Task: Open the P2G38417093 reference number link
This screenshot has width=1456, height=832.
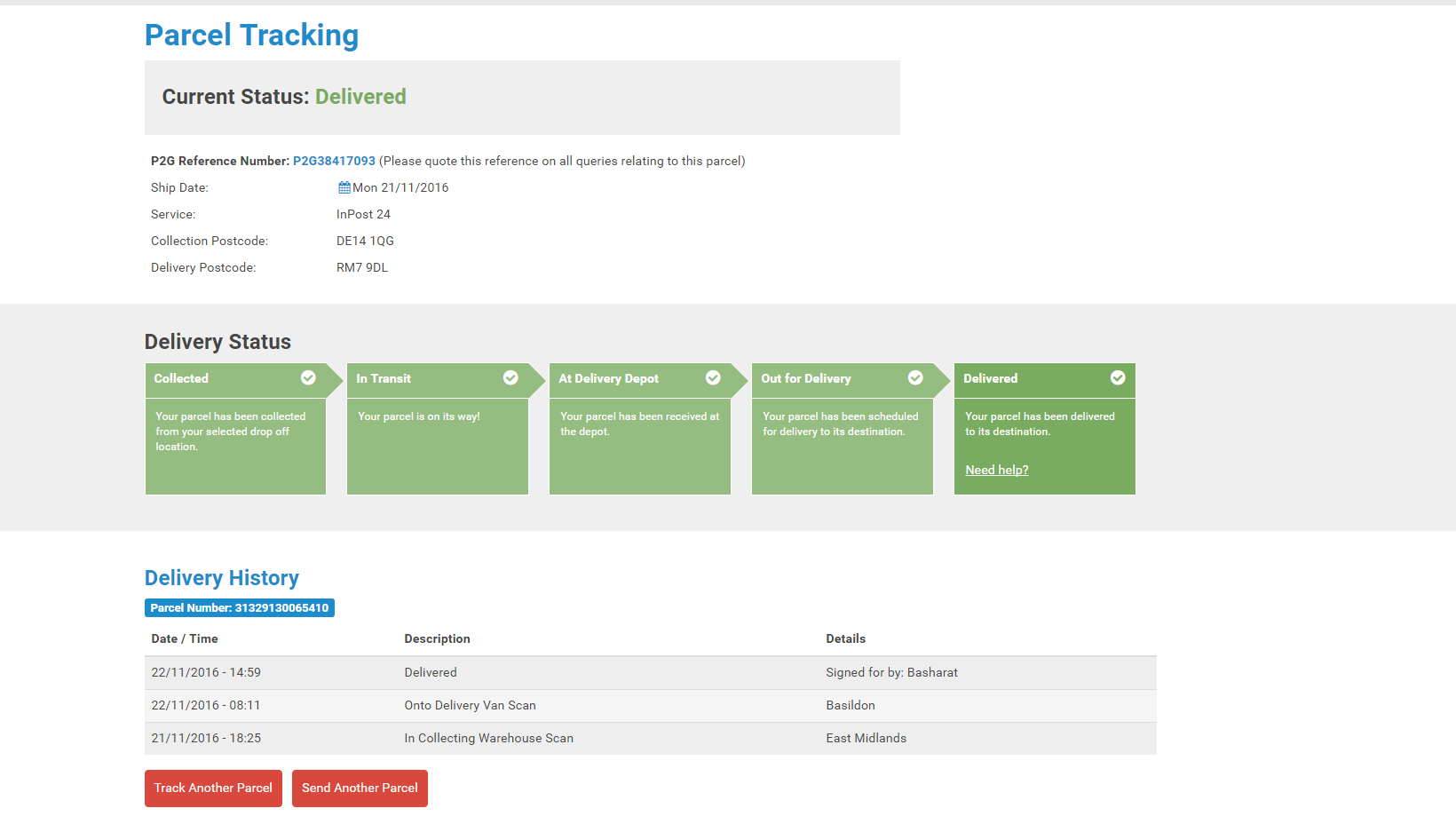Action: (x=334, y=161)
